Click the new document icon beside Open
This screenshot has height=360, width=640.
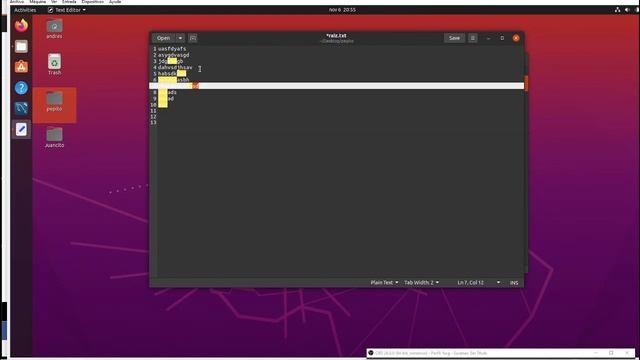pyautogui.click(x=193, y=38)
